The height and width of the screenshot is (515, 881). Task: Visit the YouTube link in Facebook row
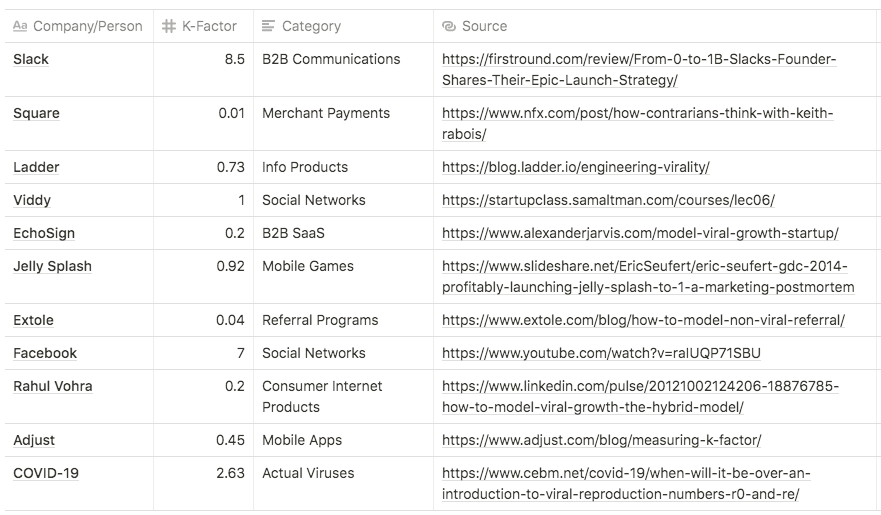click(x=601, y=353)
